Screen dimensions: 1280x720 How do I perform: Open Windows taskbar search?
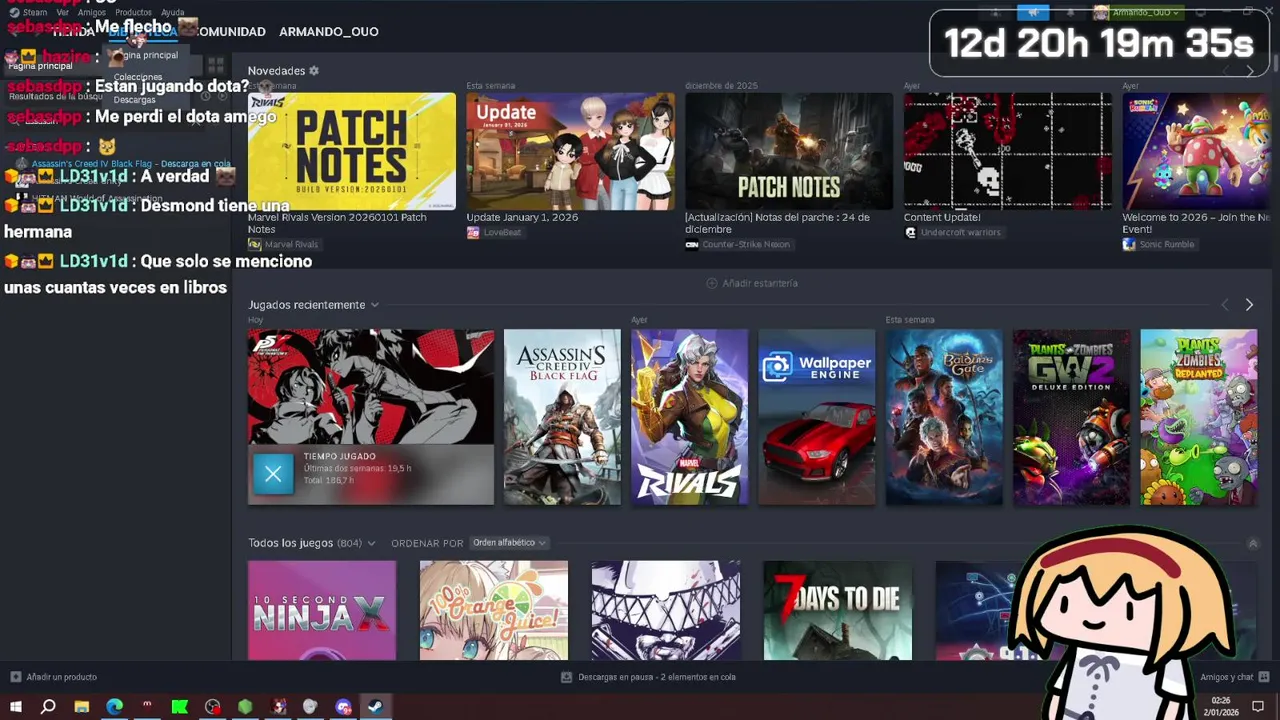(x=48, y=707)
